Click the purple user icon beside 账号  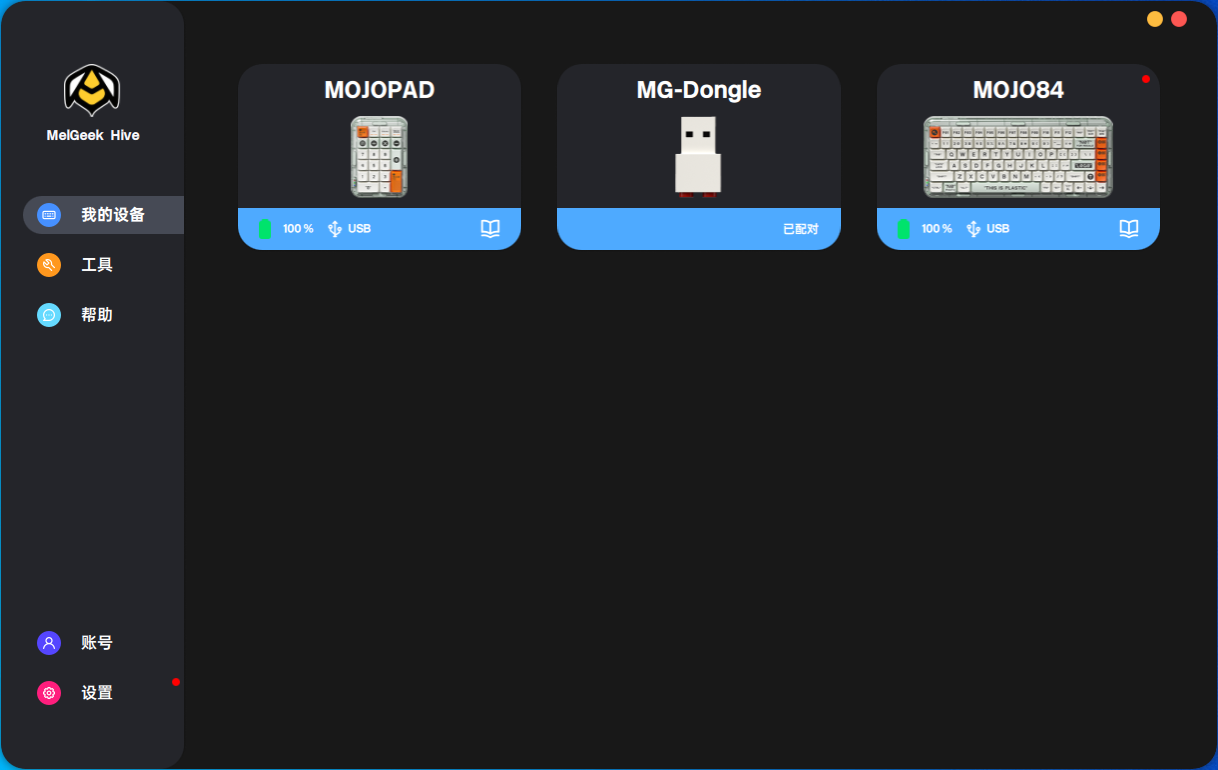pos(49,643)
